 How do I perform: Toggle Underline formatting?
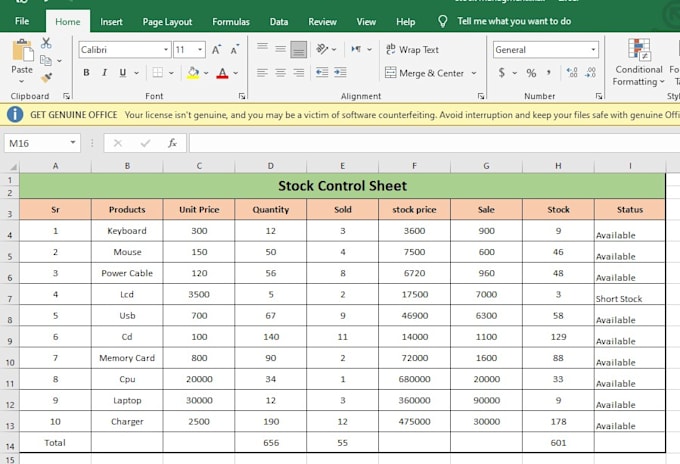click(123, 72)
